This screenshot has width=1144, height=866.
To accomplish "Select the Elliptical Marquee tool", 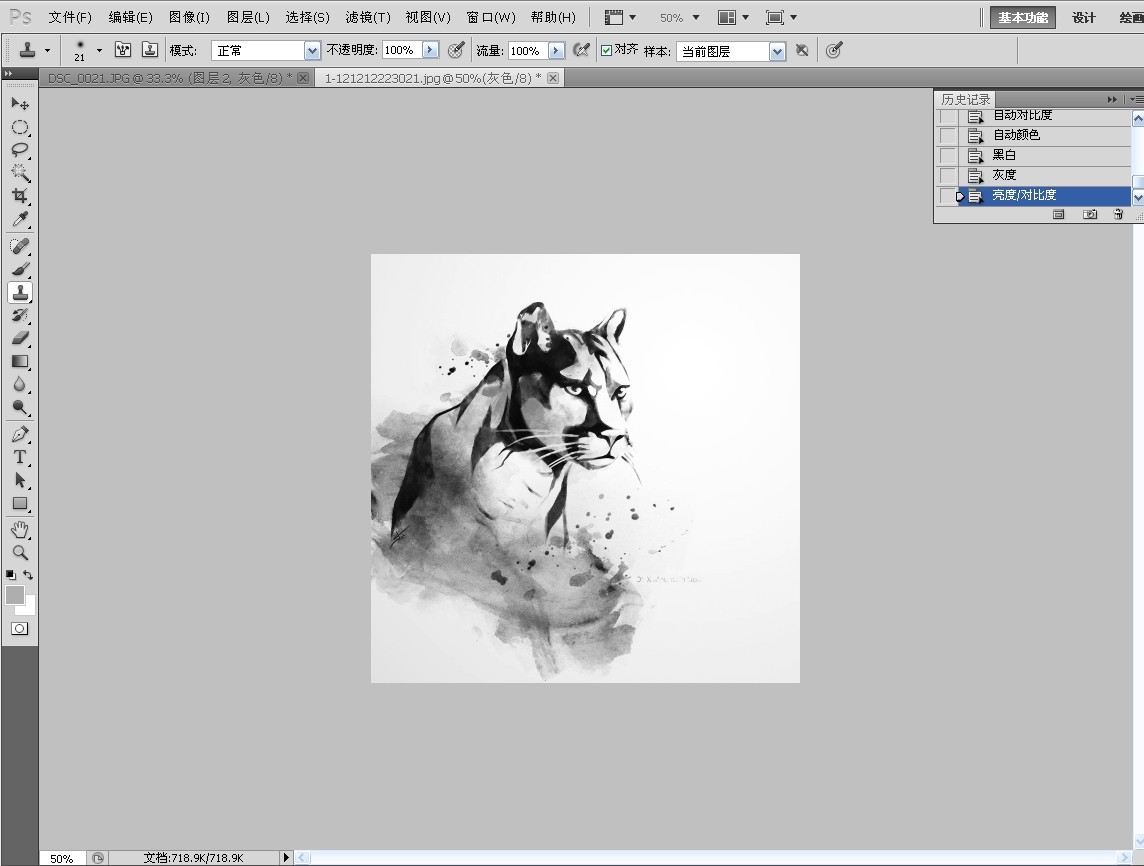I will tap(20, 127).
